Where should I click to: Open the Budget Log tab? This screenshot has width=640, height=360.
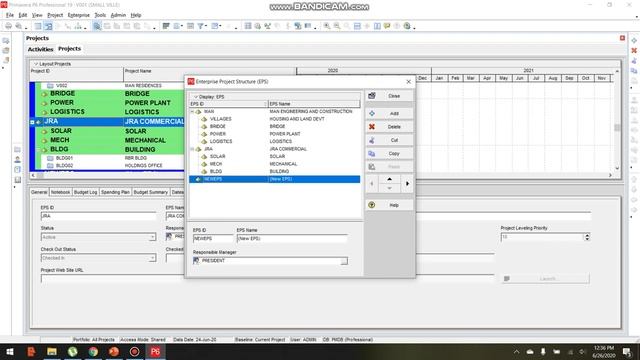(x=85, y=192)
